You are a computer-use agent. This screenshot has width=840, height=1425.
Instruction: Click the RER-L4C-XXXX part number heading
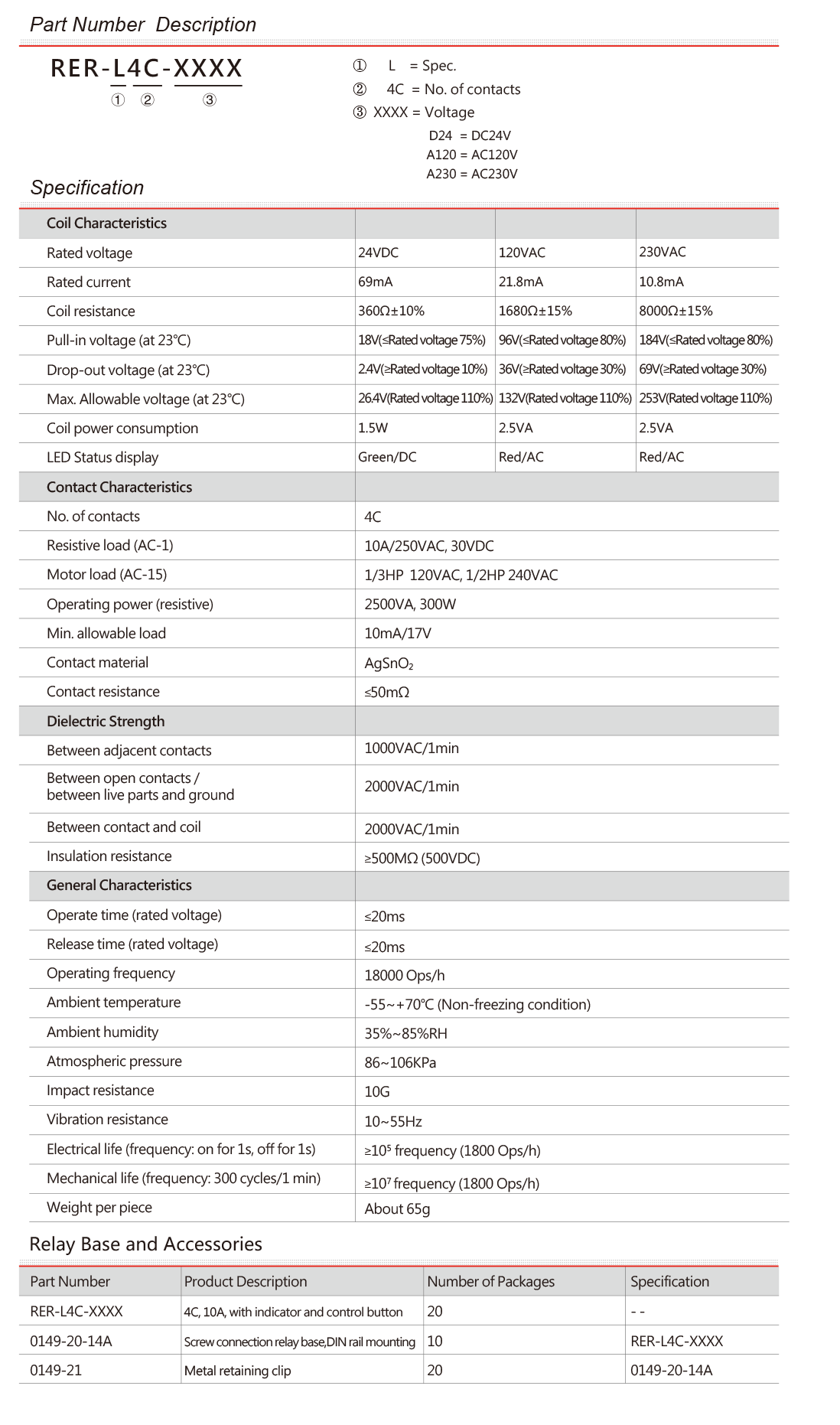point(146,69)
